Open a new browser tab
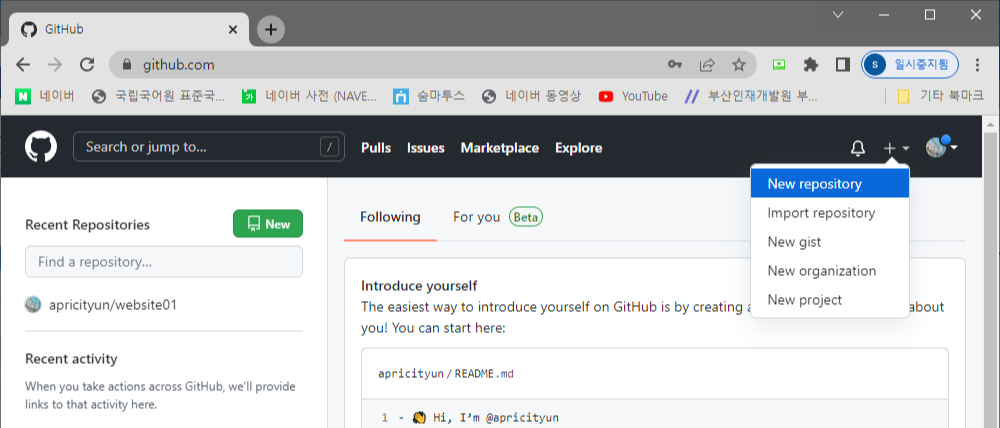The image size is (1000, 428). coord(271,29)
